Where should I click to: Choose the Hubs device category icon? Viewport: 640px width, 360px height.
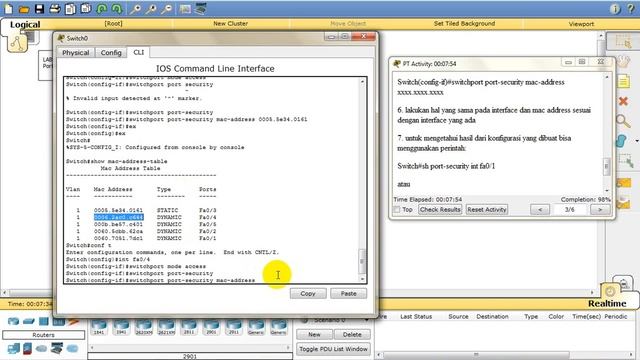click(44, 321)
